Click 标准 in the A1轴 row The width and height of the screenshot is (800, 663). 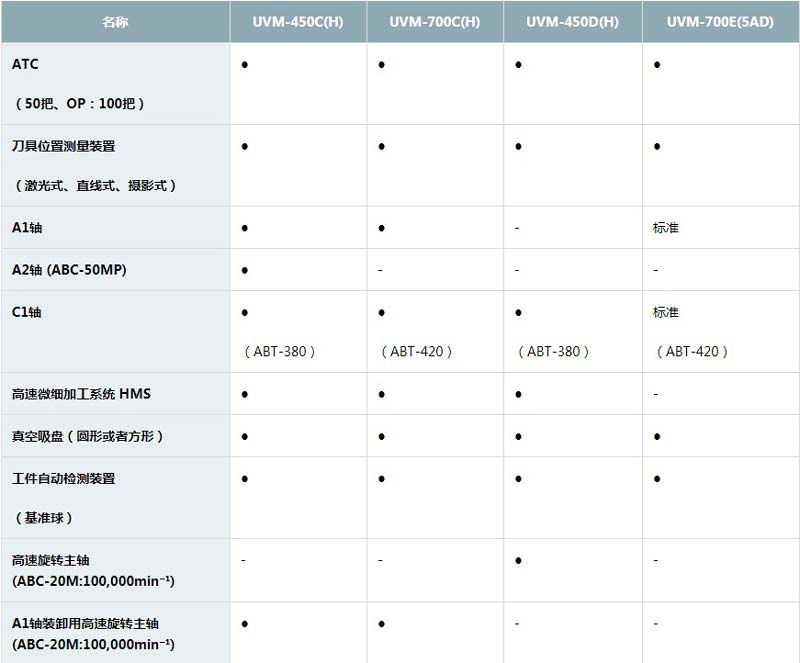coord(665,228)
